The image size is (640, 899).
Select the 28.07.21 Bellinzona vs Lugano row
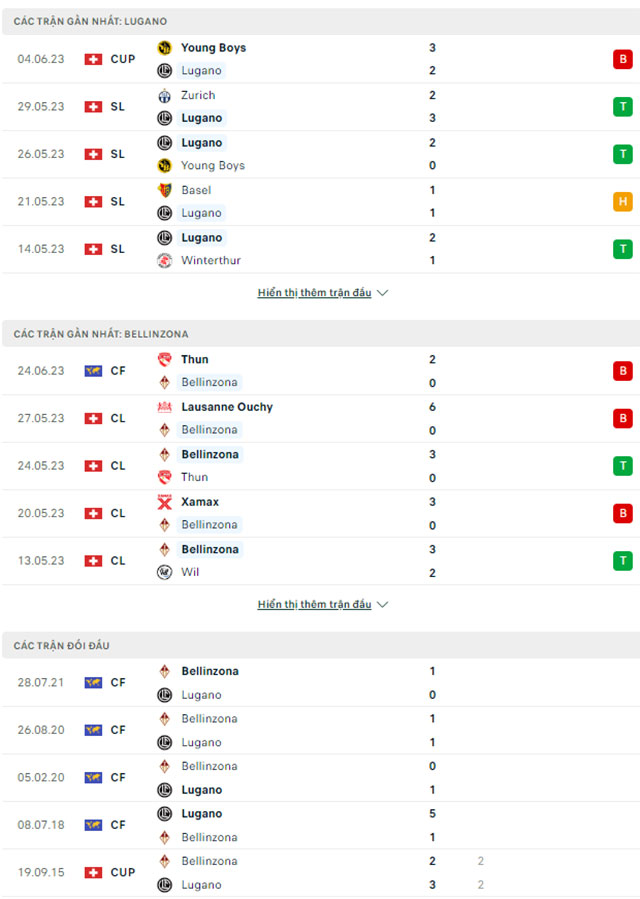pos(320,683)
